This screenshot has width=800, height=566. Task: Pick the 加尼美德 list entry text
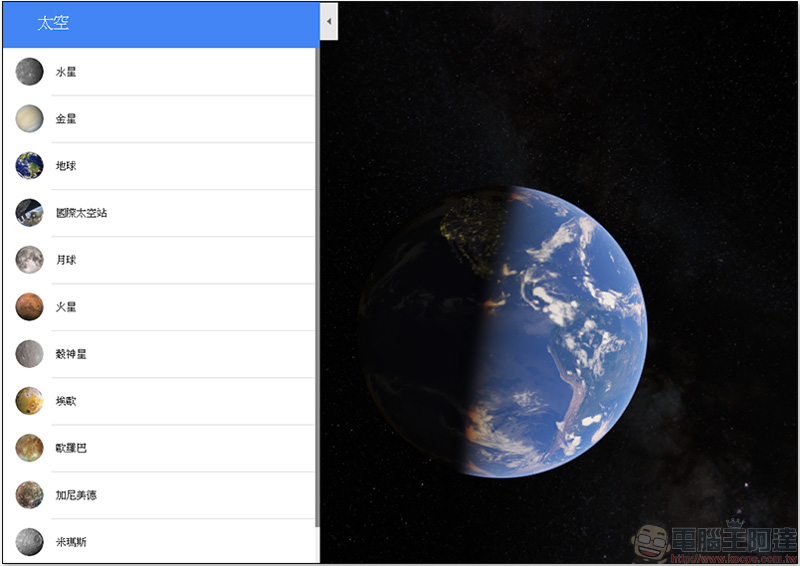pos(76,495)
